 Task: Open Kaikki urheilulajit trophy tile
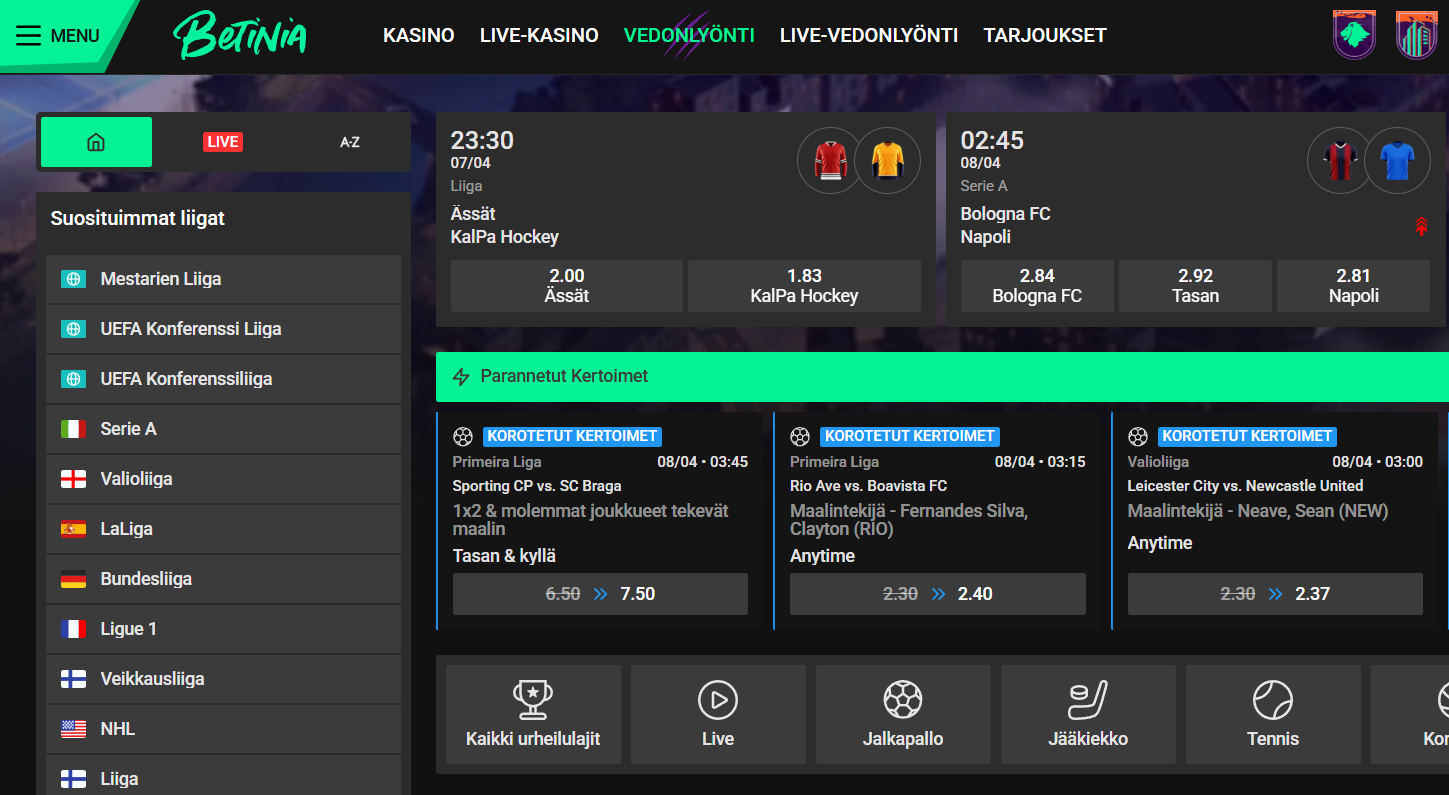pos(533,714)
